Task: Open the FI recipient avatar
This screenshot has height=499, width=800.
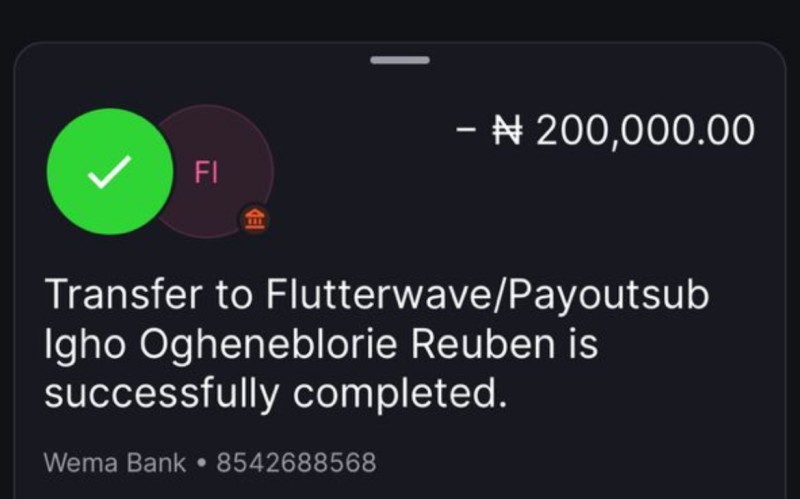Action: click(x=214, y=171)
